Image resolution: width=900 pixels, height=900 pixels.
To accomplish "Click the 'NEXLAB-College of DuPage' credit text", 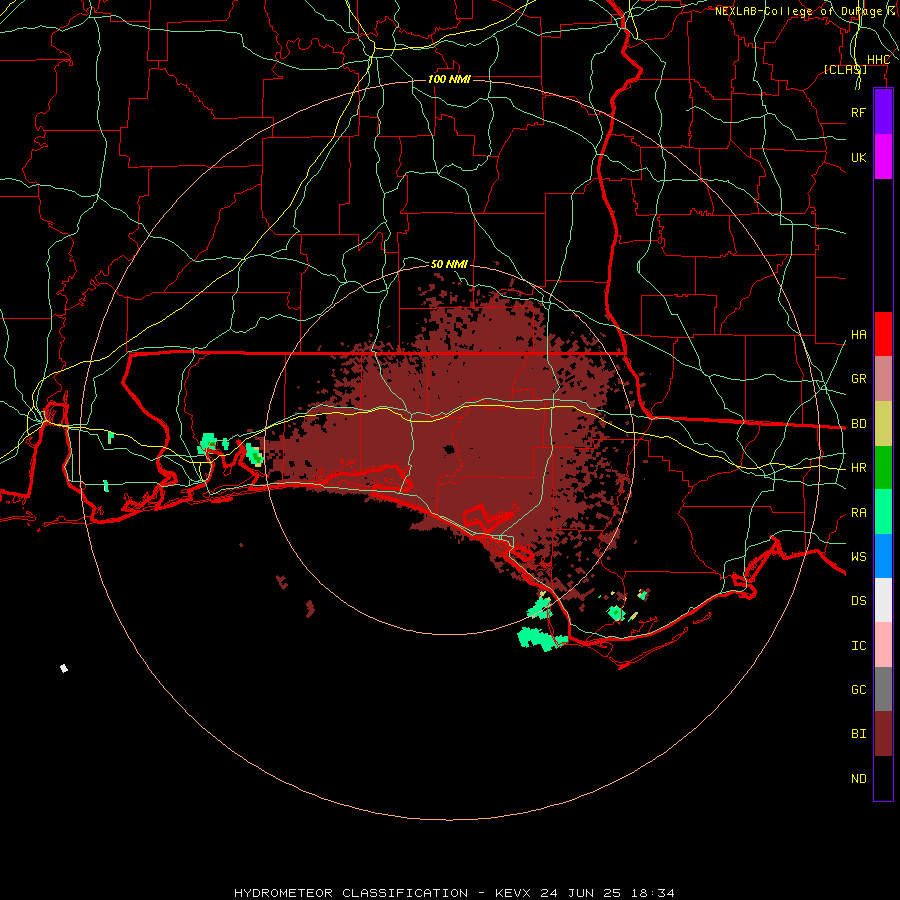I will pos(798,11).
